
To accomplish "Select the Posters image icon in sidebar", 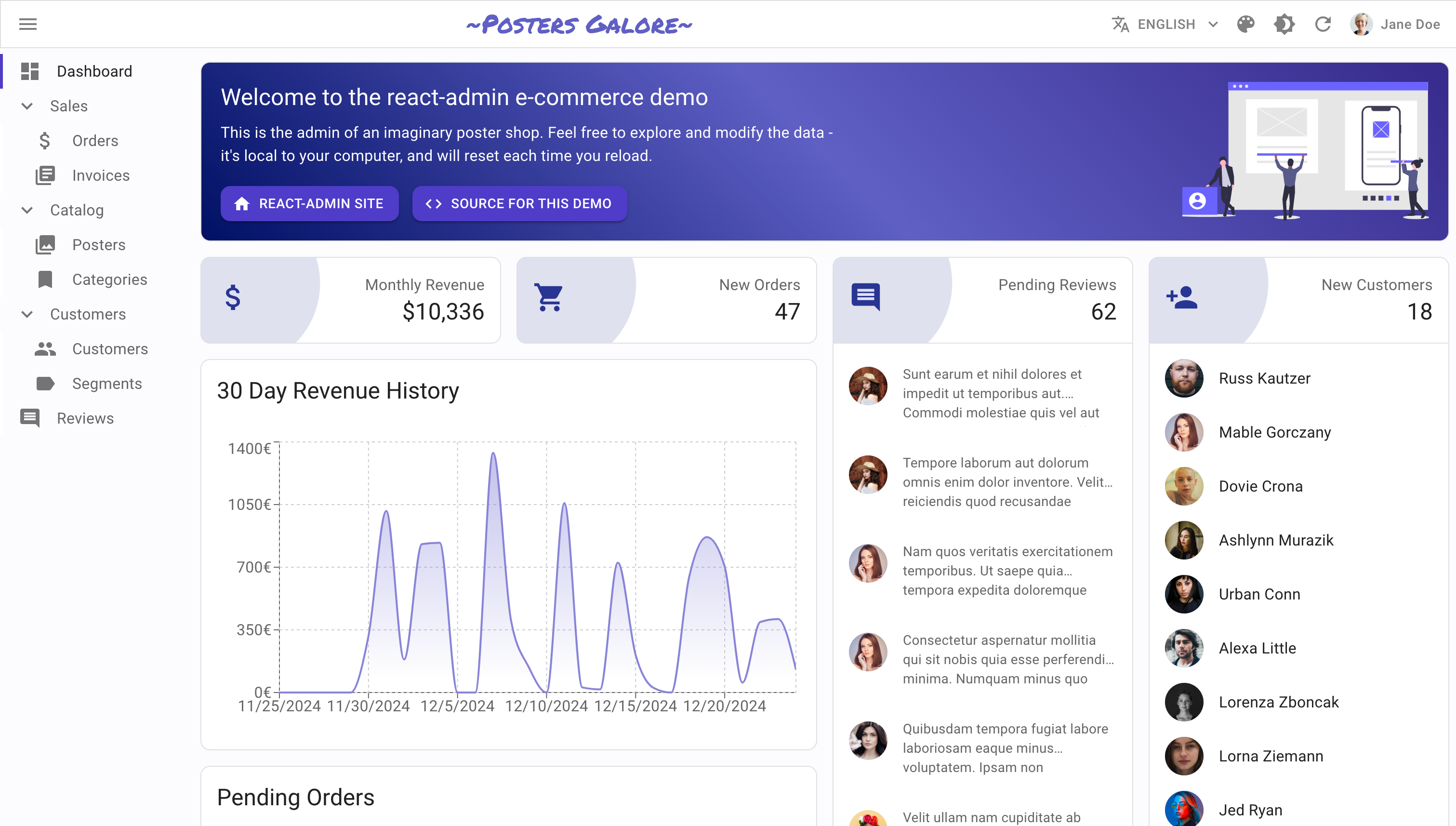I will (x=45, y=244).
